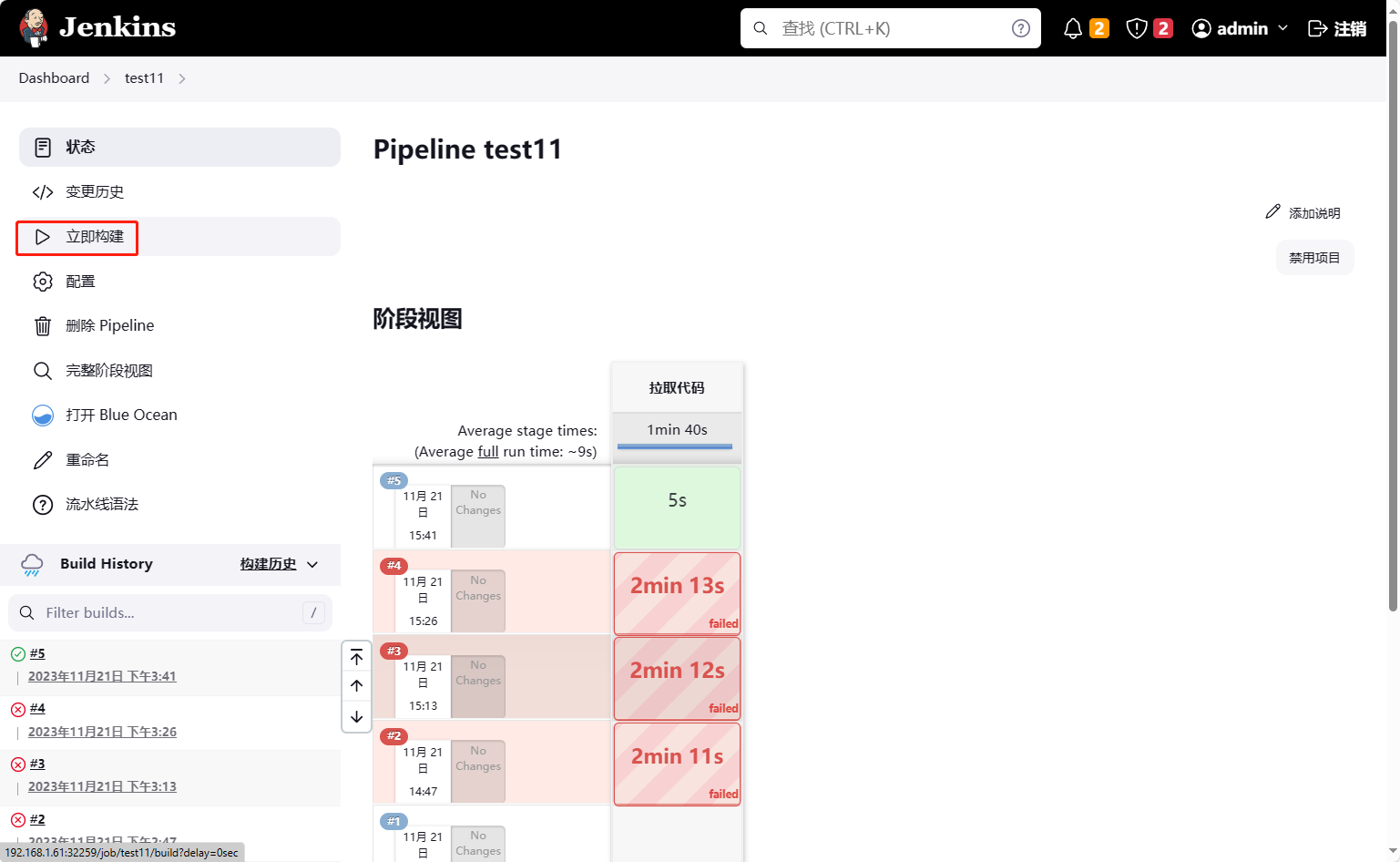
Task: Click build #4 failed status icon
Action: click(17, 709)
